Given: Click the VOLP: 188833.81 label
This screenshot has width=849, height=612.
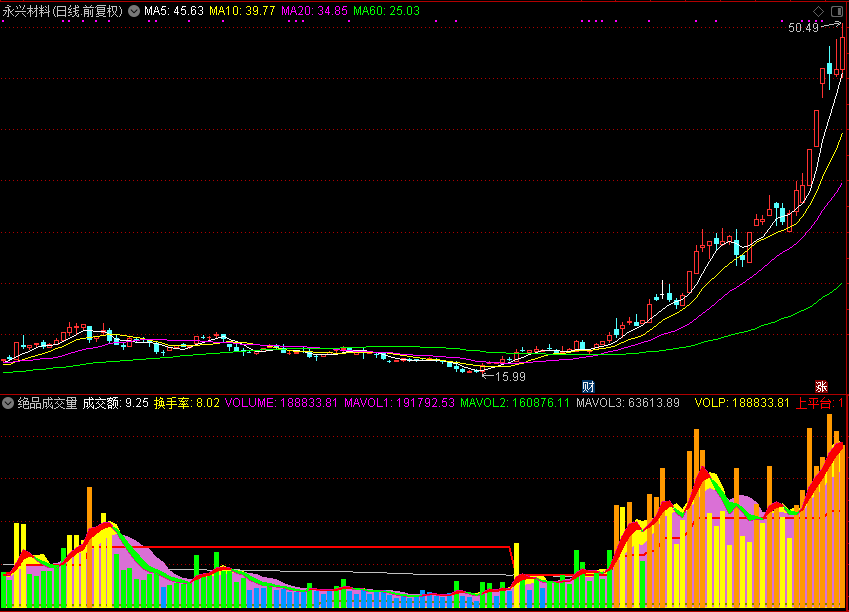Looking at the screenshot, I should pos(742,403).
